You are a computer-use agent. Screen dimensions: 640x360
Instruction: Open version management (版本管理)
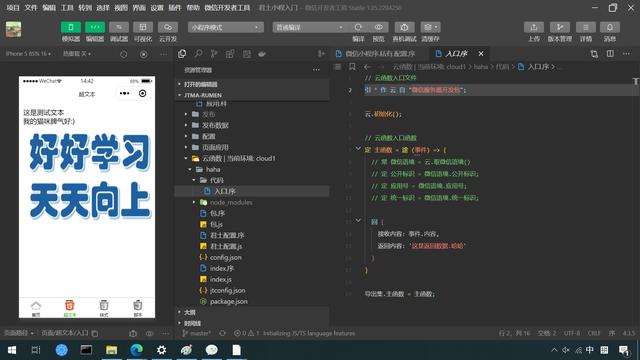click(x=560, y=27)
